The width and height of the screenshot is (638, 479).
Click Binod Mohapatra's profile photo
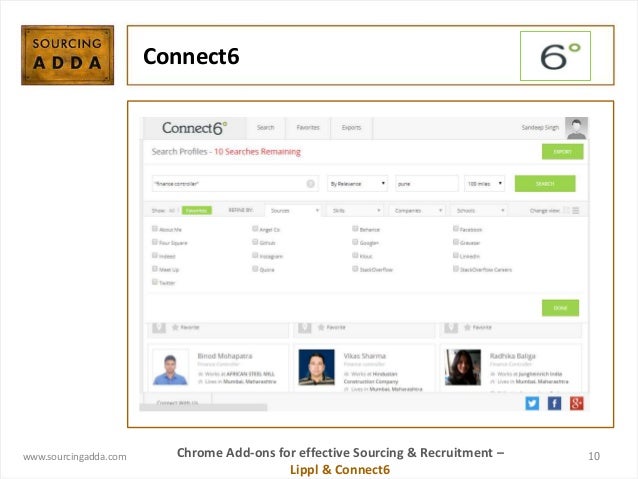(170, 367)
